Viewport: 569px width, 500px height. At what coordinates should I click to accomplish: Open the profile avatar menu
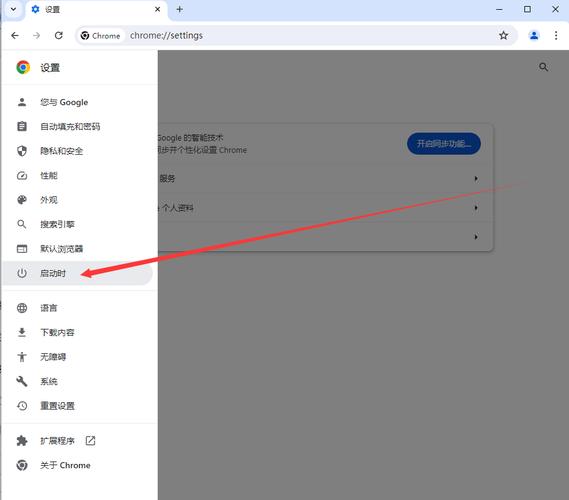(534, 36)
